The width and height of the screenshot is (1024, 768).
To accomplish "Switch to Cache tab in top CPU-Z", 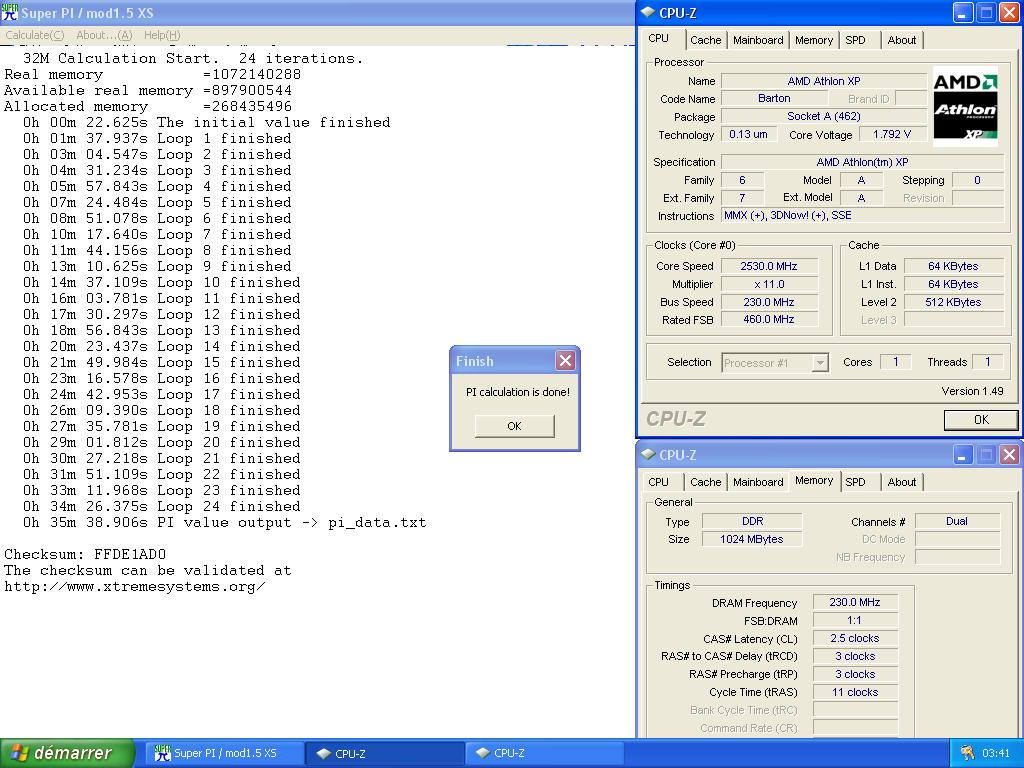I will click(706, 40).
